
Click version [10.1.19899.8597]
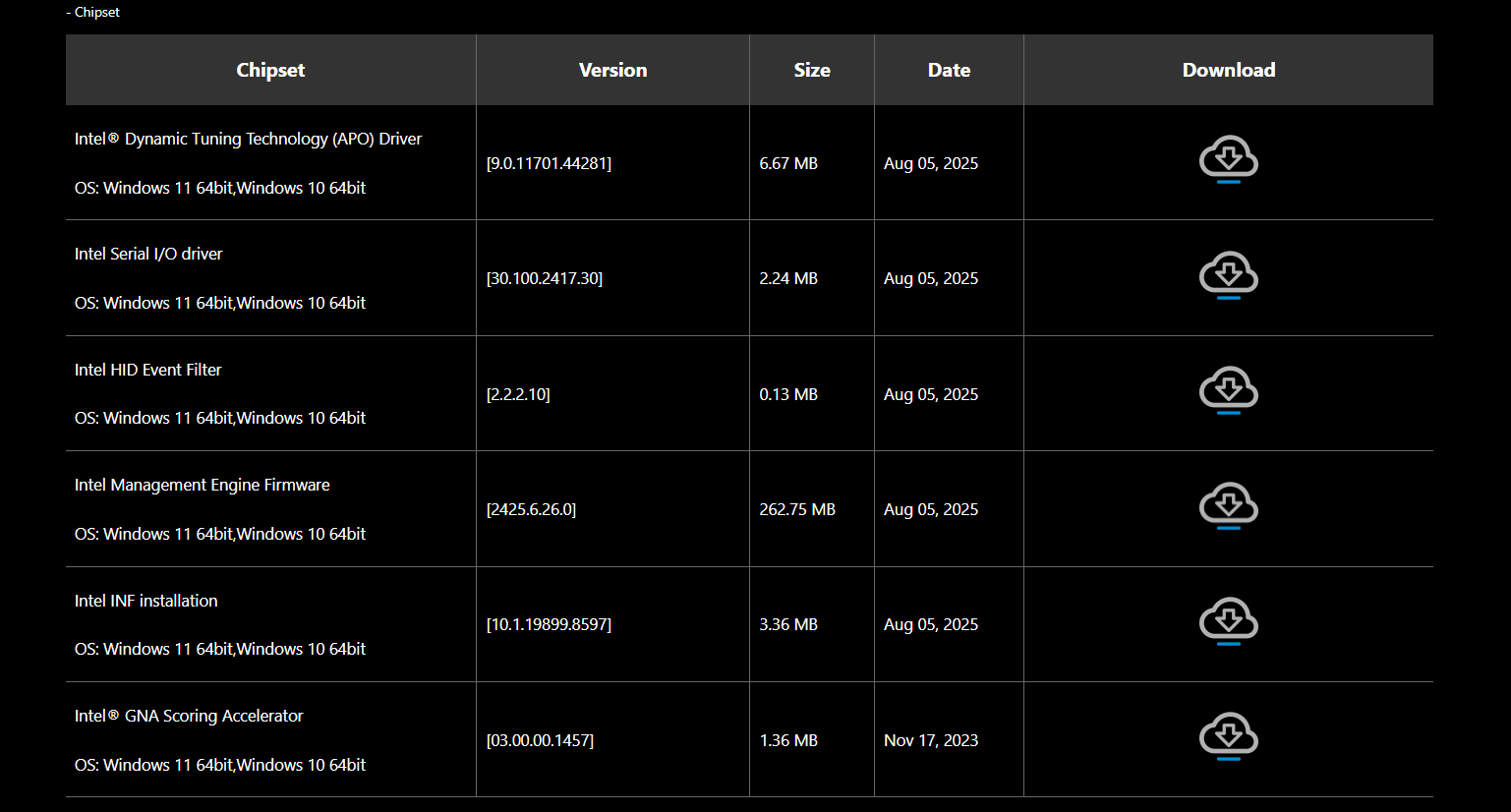tap(549, 624)
